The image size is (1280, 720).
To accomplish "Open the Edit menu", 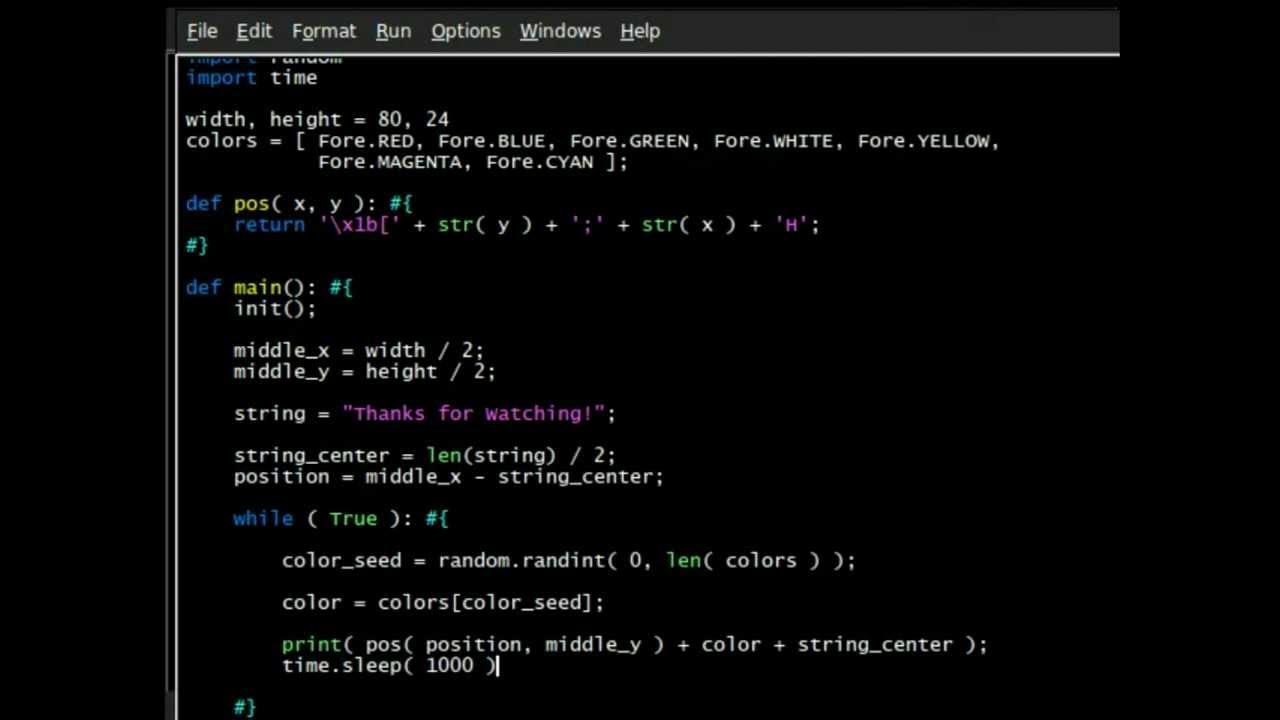I will (x=254, y=31).
